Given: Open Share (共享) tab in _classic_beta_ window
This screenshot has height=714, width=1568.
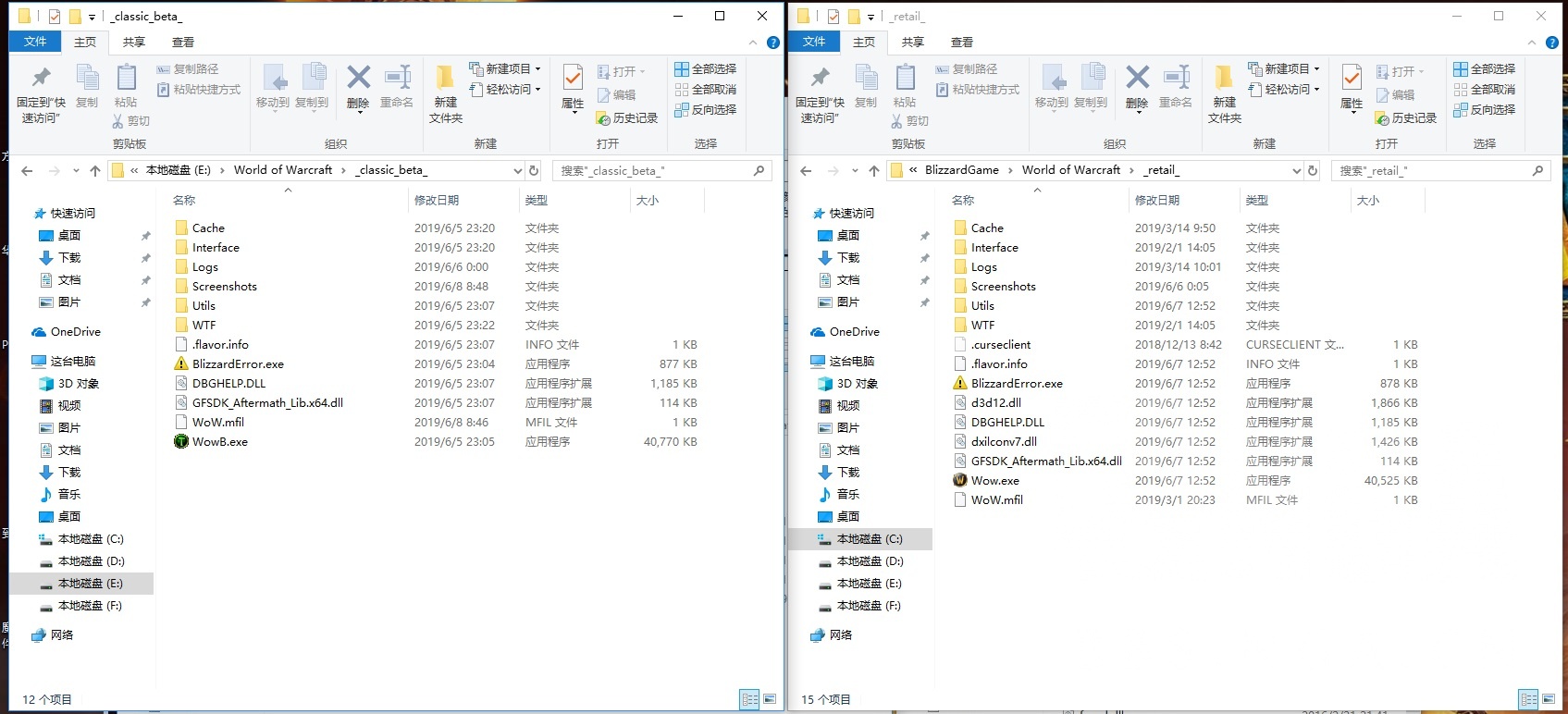Looking at the screenshot, I should pos(134,43).
